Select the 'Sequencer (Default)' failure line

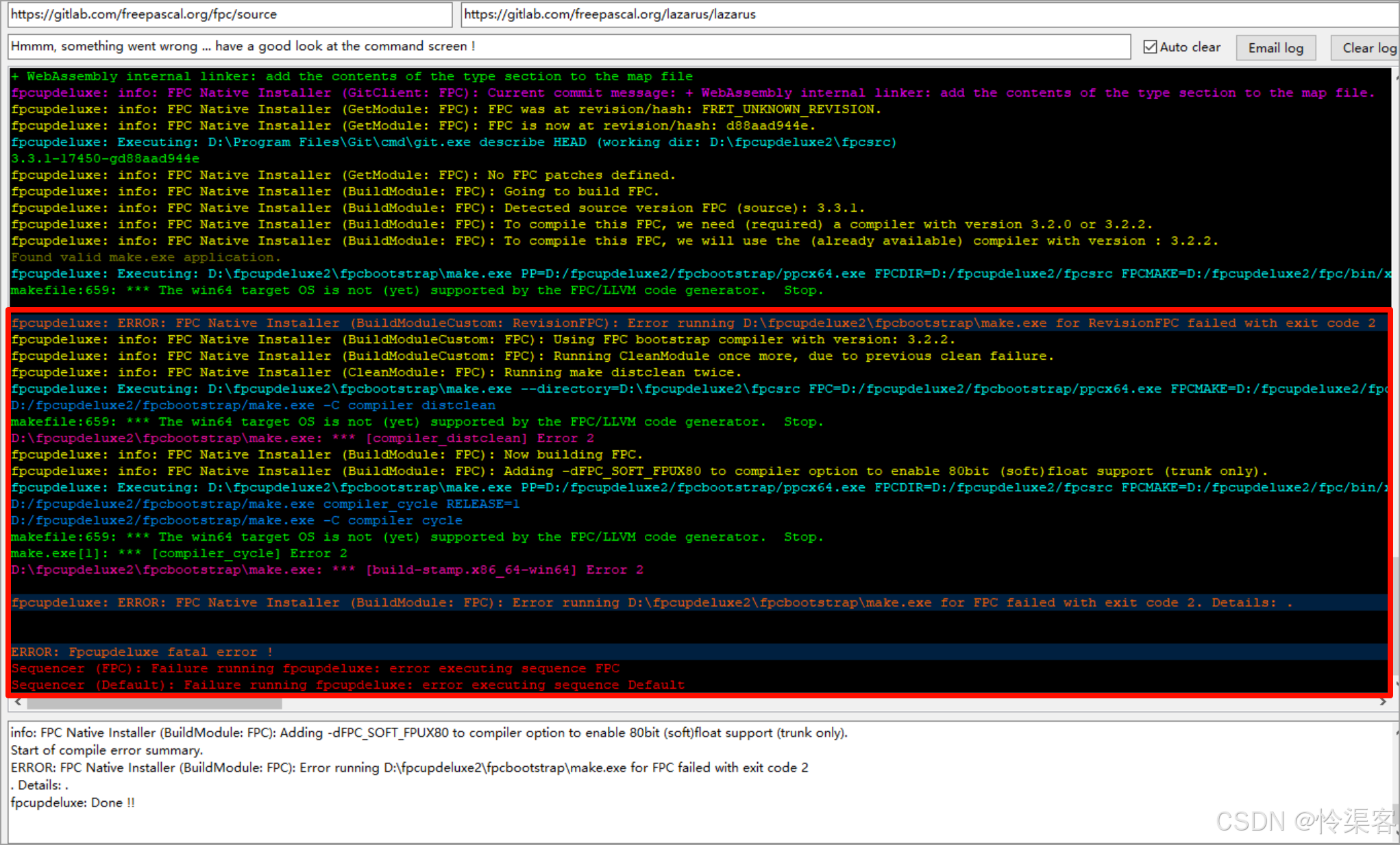pos(347,685)
